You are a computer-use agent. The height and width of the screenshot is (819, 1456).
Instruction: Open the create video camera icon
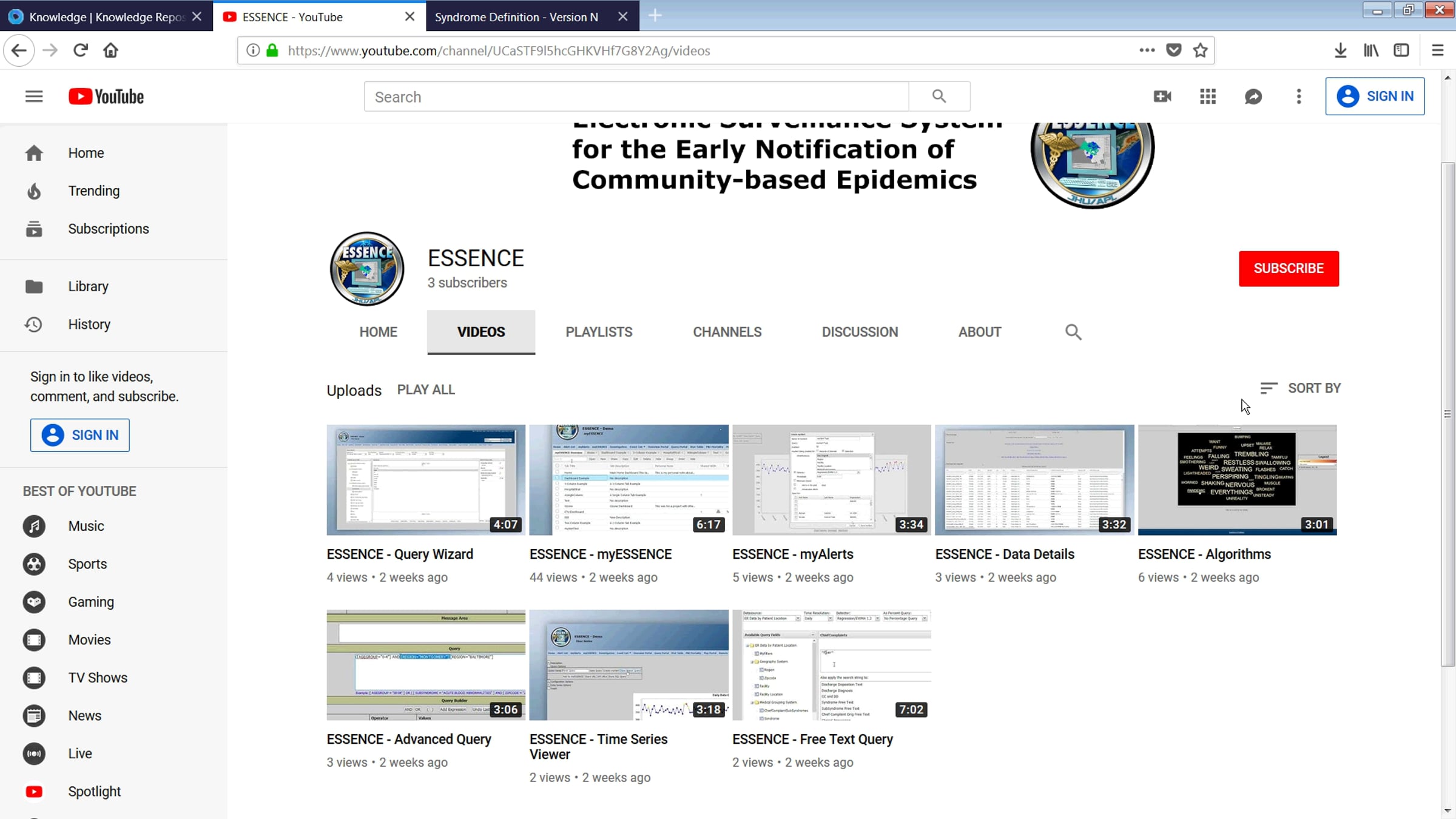tap(1162, 96)
